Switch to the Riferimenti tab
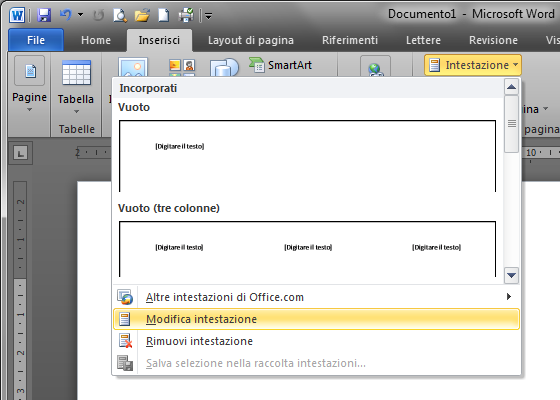This screenshot has width=560, height=400. pyautogui.click(x=350, y=40)
